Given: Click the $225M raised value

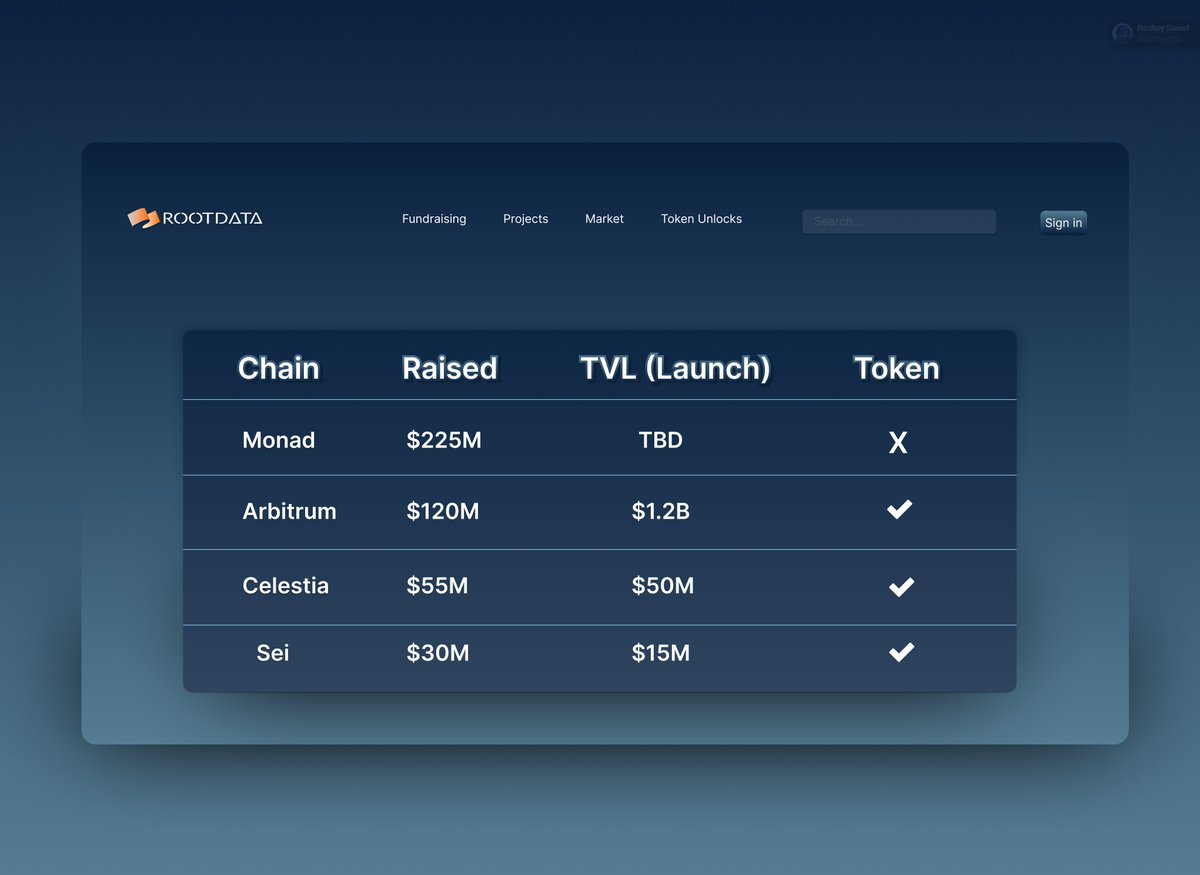Looking at the screenshot, I should point(444,440).
